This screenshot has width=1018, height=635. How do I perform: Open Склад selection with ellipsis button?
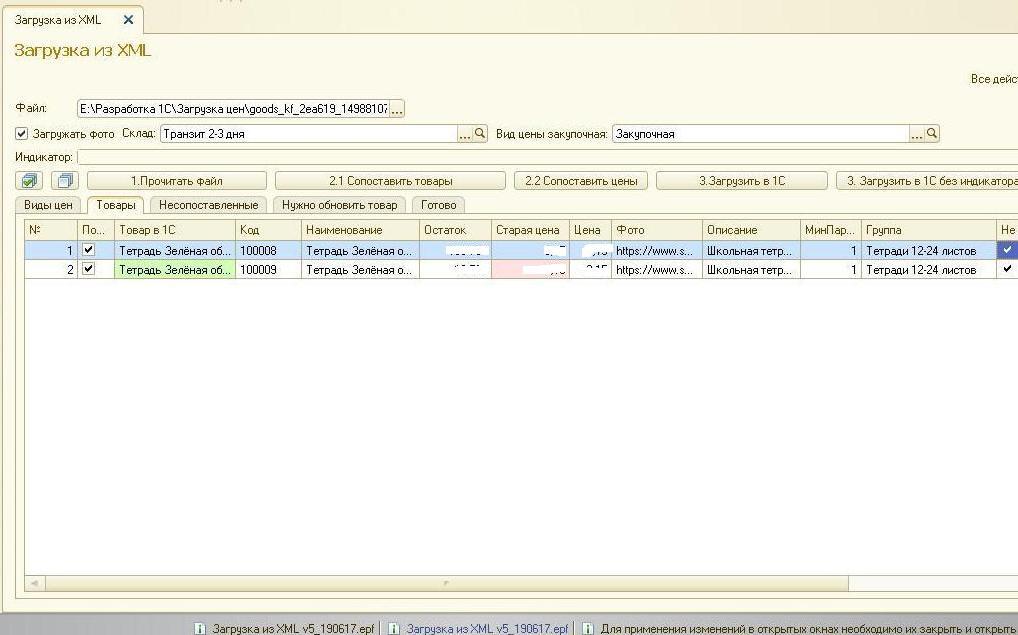[x=465, y=134]
